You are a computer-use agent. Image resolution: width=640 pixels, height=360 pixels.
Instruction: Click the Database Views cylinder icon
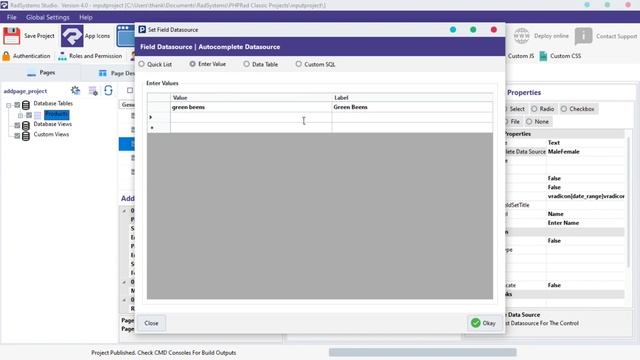26,125
